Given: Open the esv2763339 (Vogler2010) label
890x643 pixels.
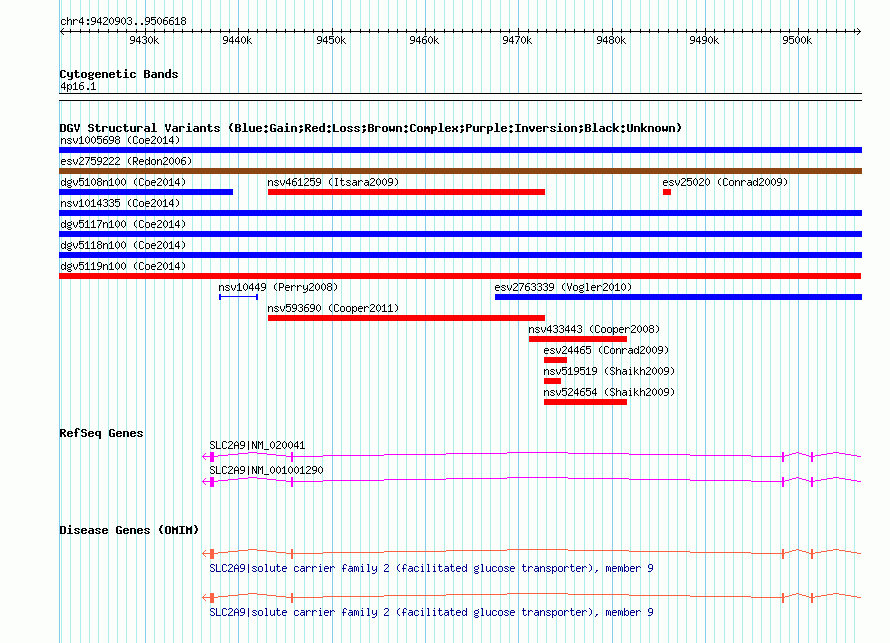Looking at the screenshot, I should click(563, 287).
